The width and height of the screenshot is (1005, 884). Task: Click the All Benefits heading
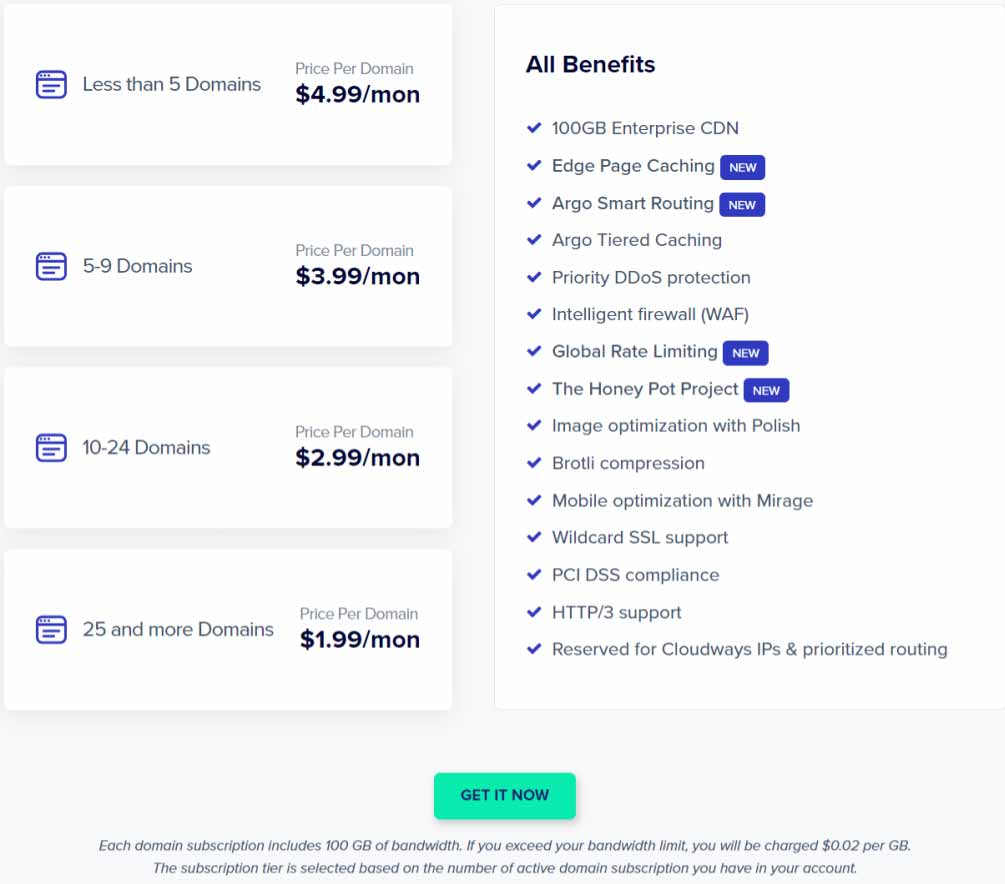point(590,64)
